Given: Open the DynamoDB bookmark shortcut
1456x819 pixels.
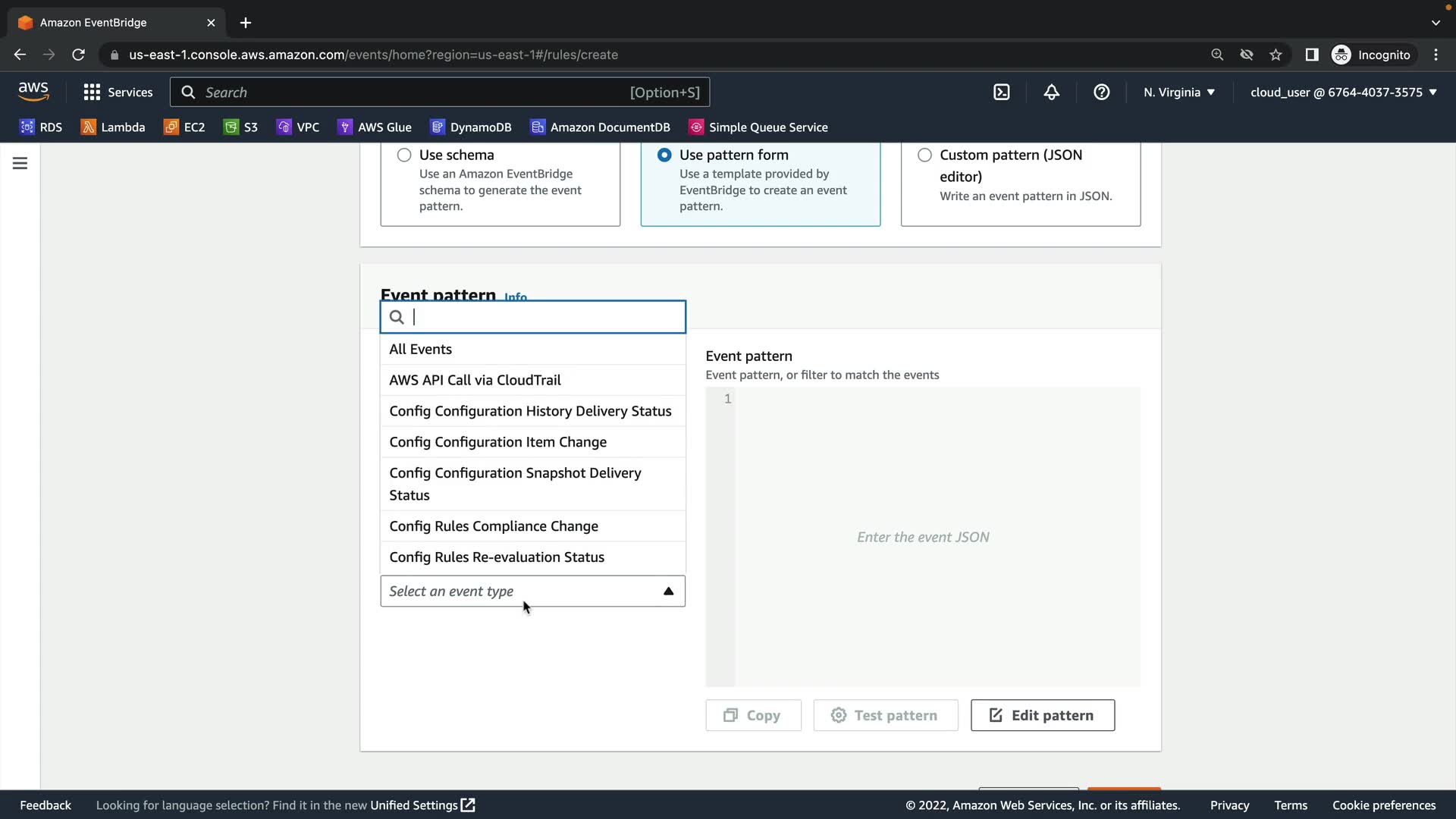Looking at the screenshot, I should [x=470, y=127].
